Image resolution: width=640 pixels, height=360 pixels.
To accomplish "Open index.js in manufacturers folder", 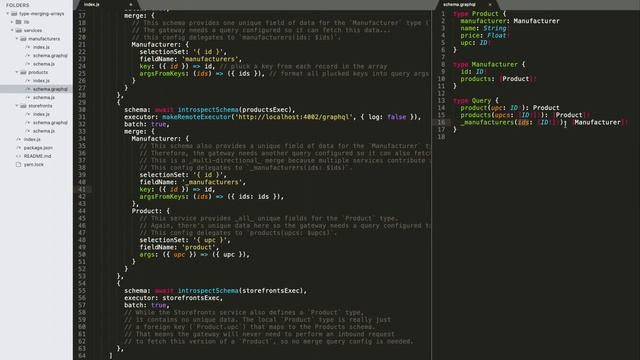I will pyautogui.click(x=41, y=47).
